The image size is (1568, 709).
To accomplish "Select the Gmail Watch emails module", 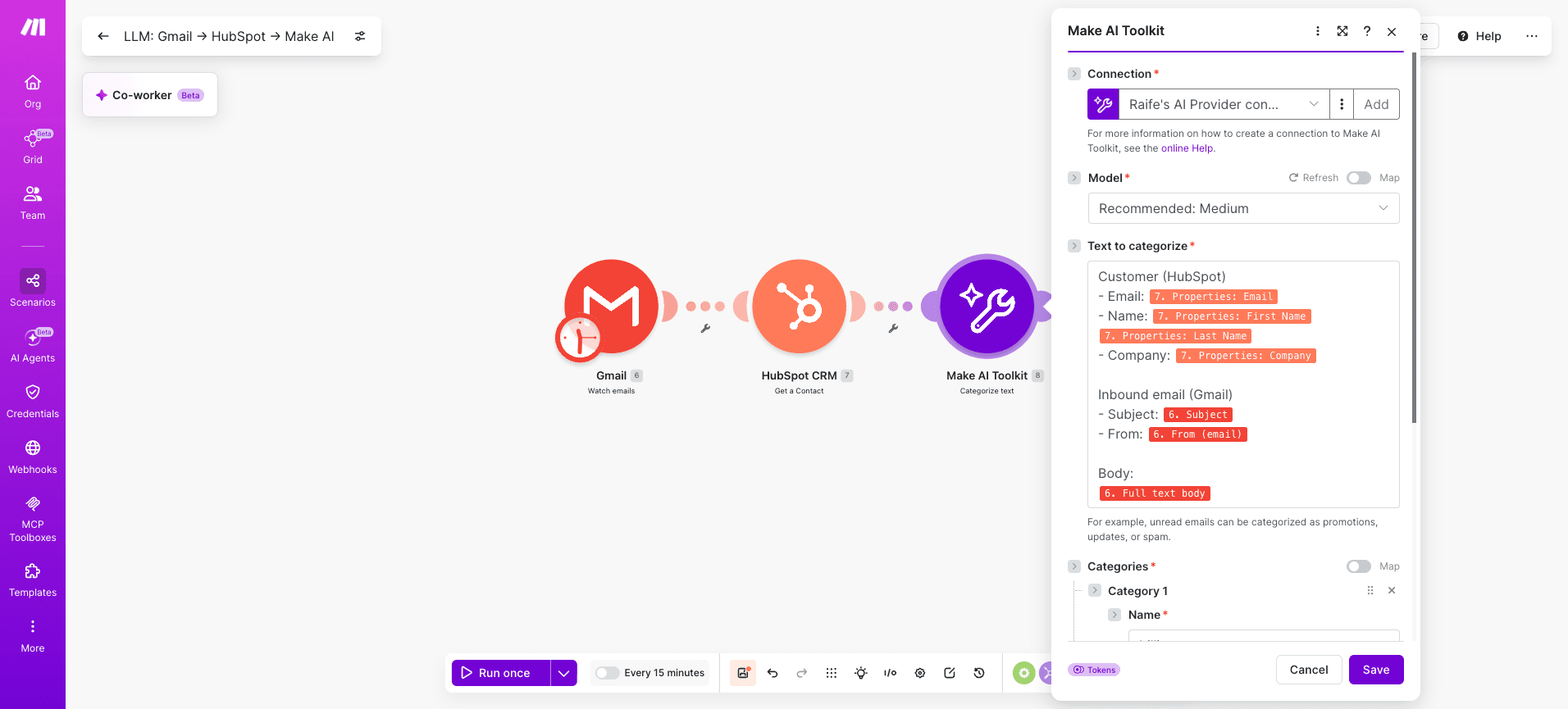I will pyautogui.click(x=611, y=307).
